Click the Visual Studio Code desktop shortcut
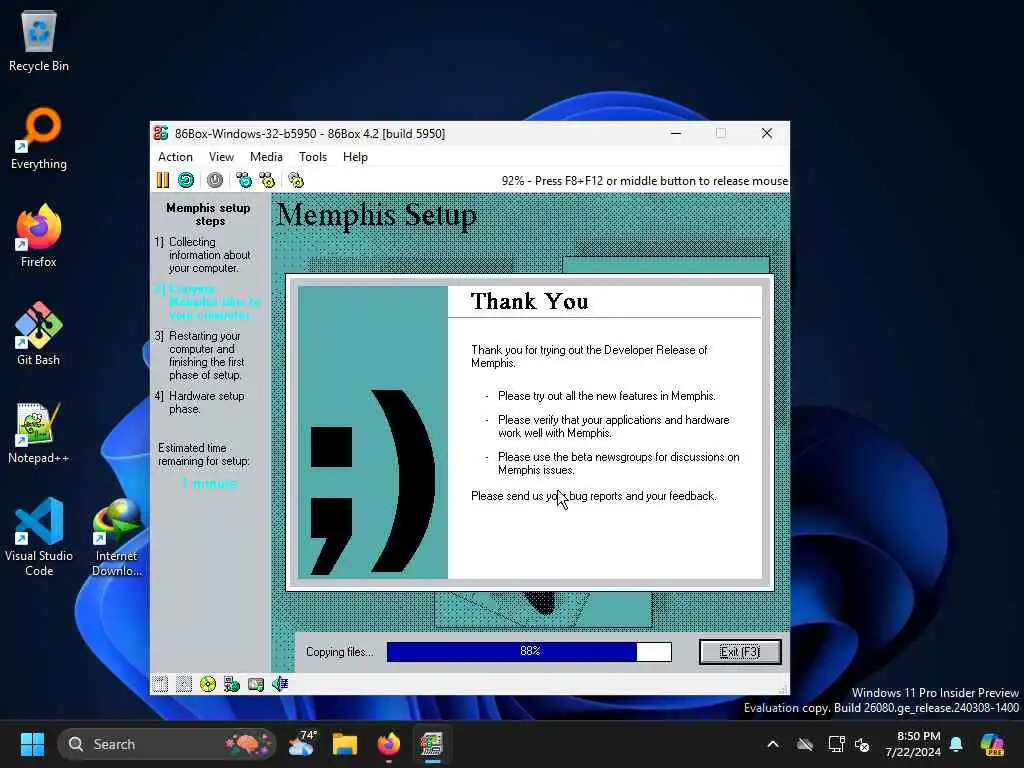Viewport: 1024px width, 768px height. pos(39,537)
